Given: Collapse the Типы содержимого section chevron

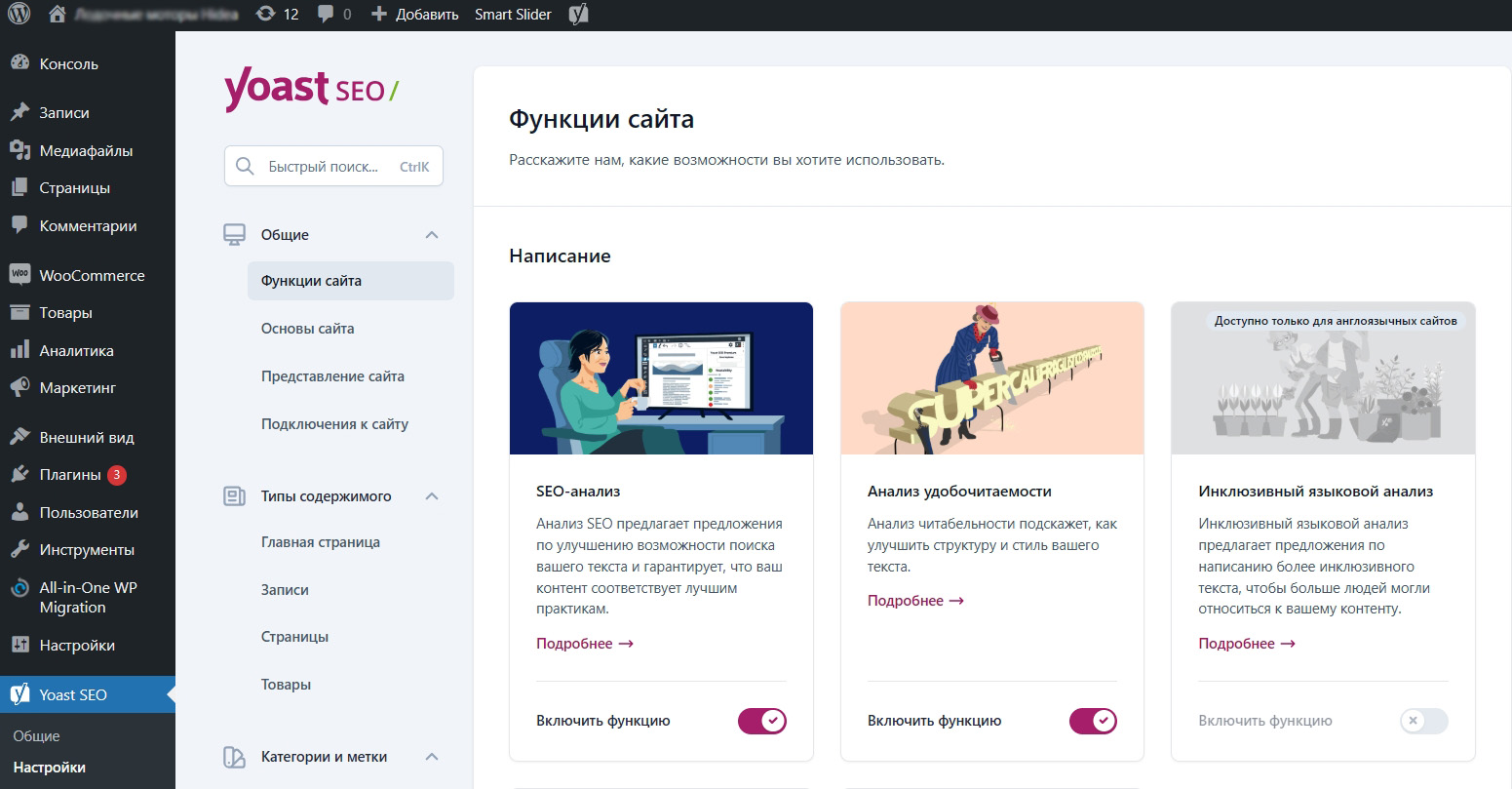Looking at the screenshot, I should 432,496.
